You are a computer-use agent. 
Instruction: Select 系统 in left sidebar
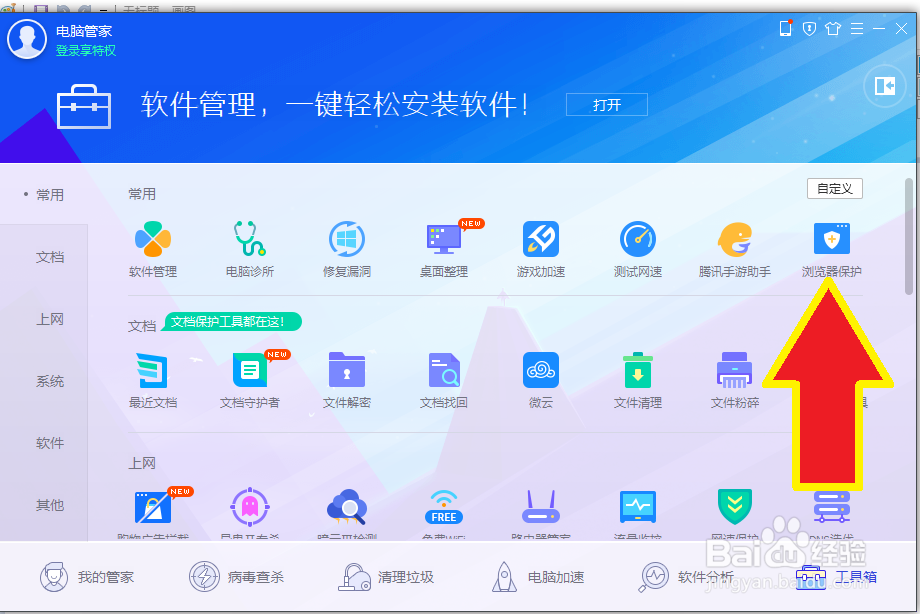(x=49, y=382)
